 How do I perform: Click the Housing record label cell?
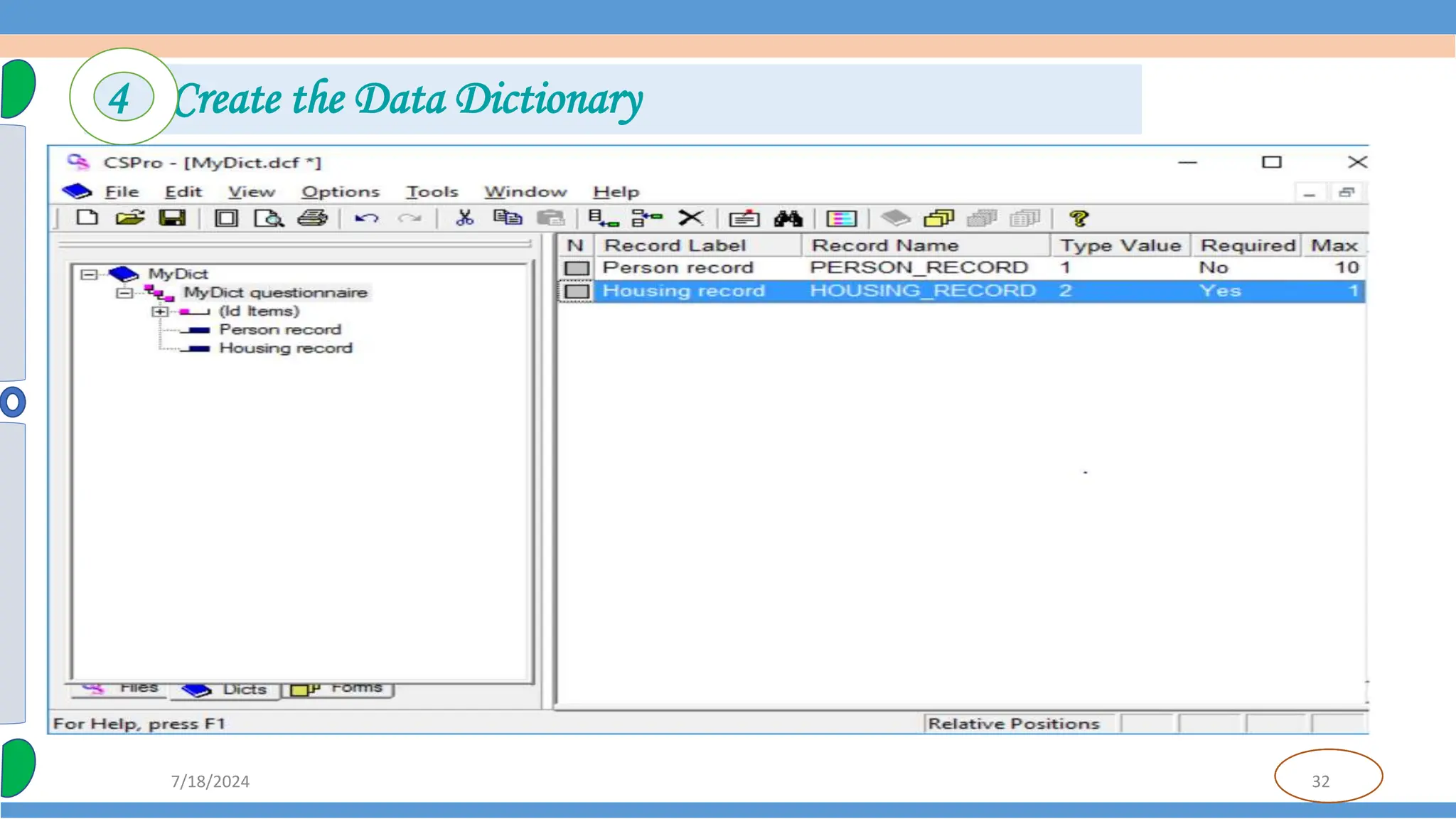click(x=683, y=290)
